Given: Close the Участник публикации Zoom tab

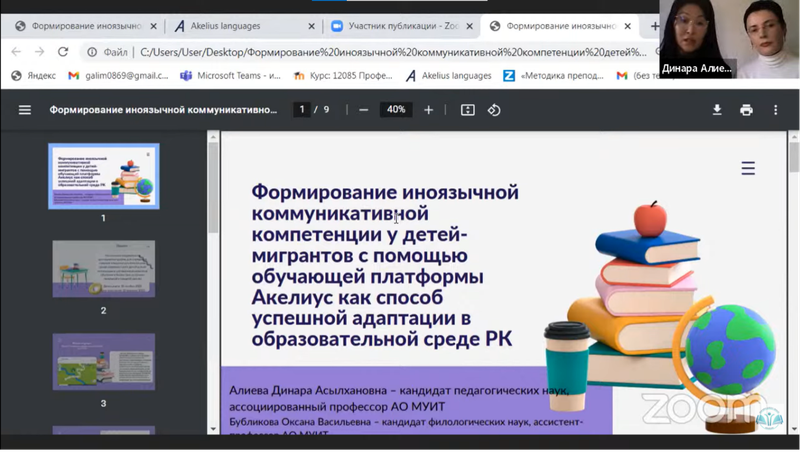Looking at the screenshot, I should tap(469, 26).
